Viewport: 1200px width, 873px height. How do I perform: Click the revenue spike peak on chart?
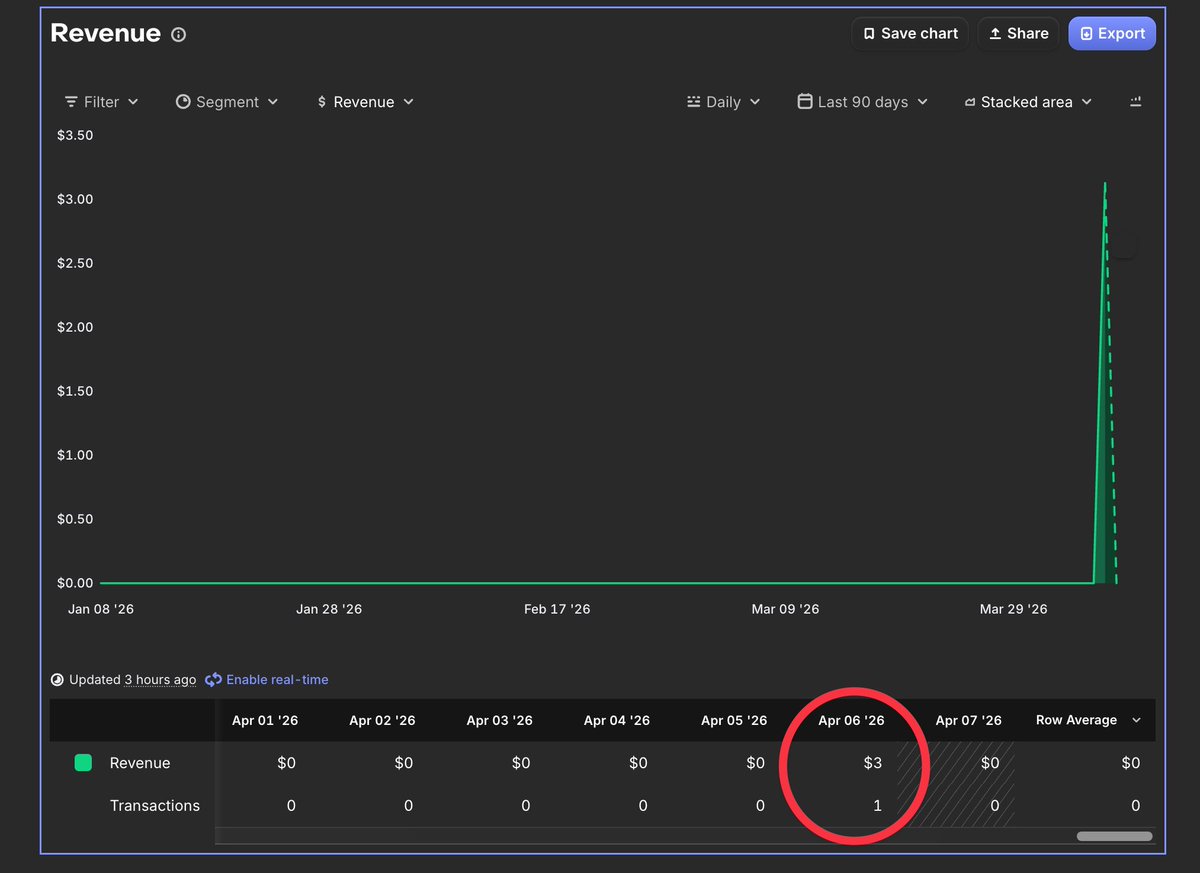(1105, 184)
